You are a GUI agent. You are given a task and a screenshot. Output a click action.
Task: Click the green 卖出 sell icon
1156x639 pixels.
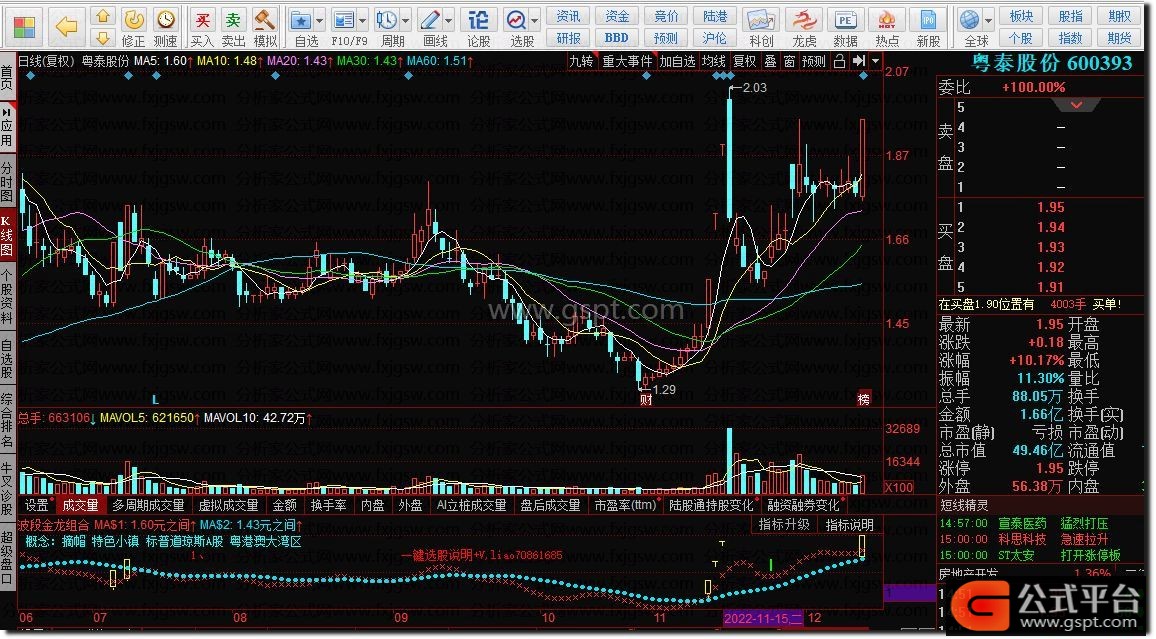233,27
